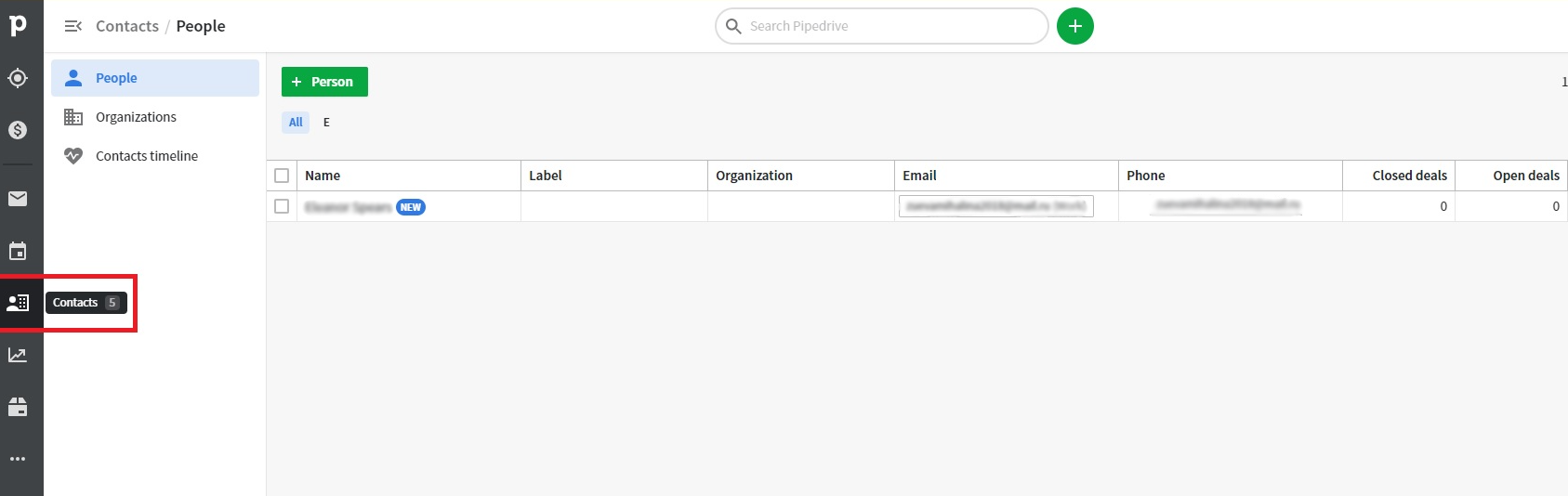Tick the checkbox of the first person row
The image size is (1568, 496).
point(282,206)
